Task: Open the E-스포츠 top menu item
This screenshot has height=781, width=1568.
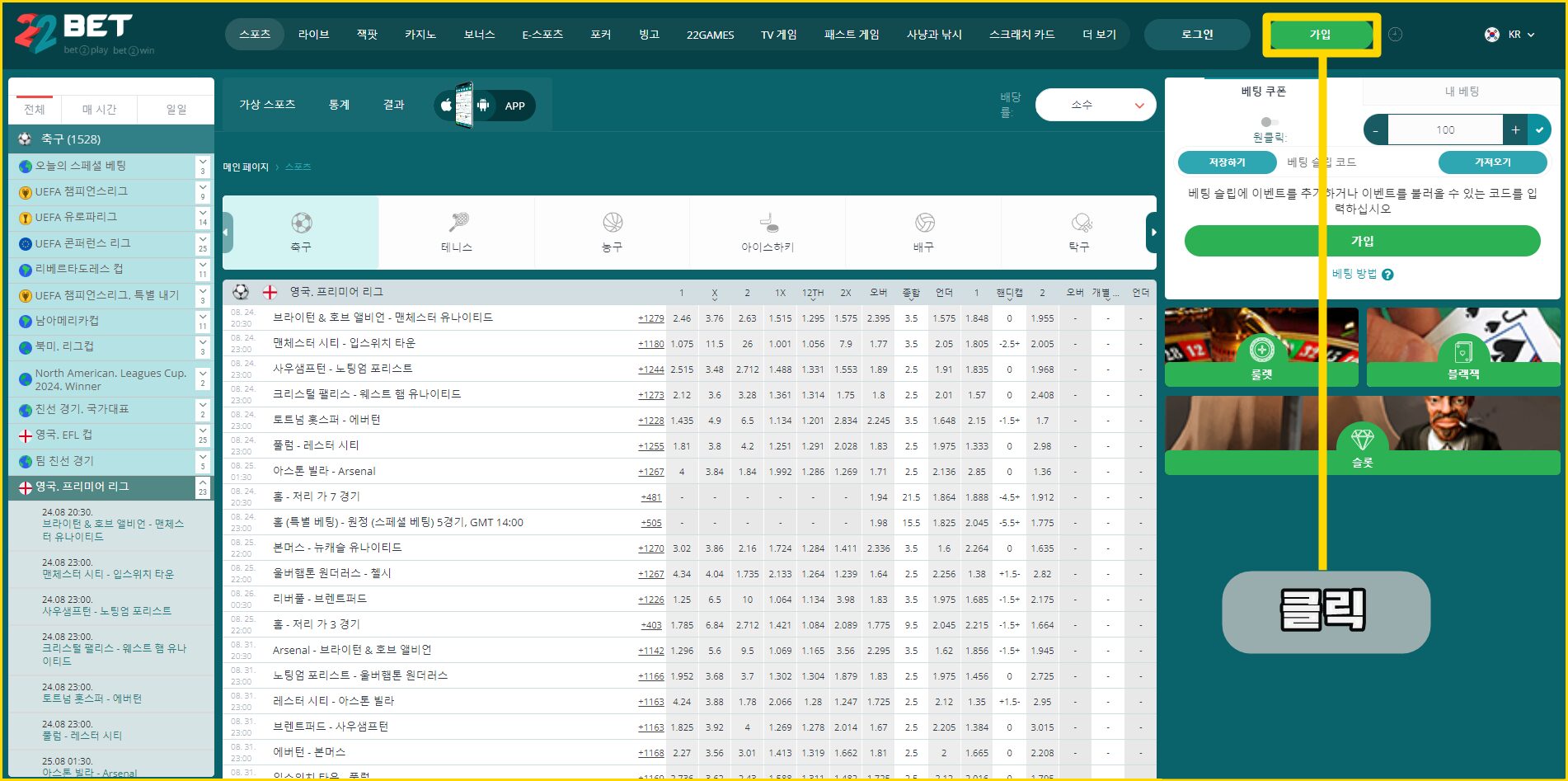Action: click(542, 34)
